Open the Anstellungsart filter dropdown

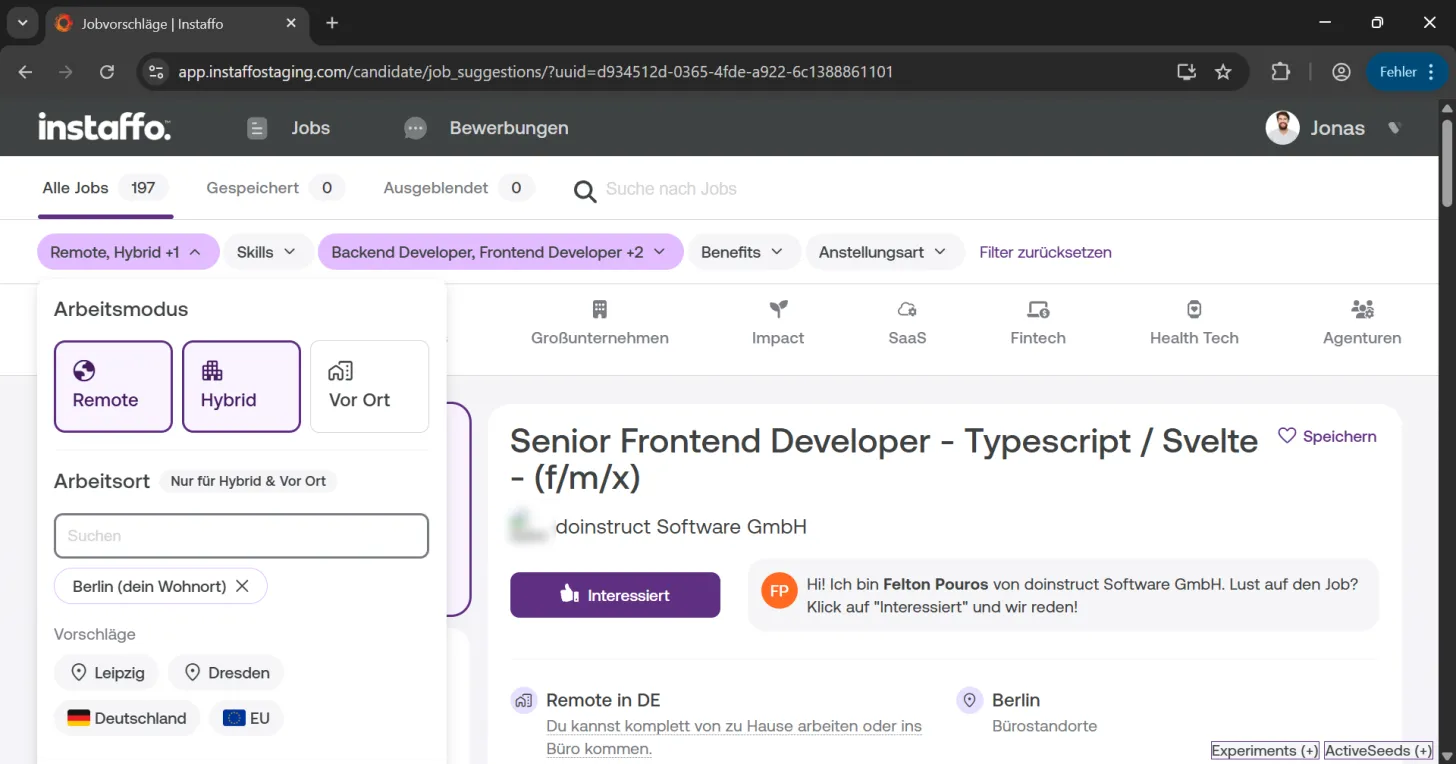pyautogui.click(x=883, y=252)
